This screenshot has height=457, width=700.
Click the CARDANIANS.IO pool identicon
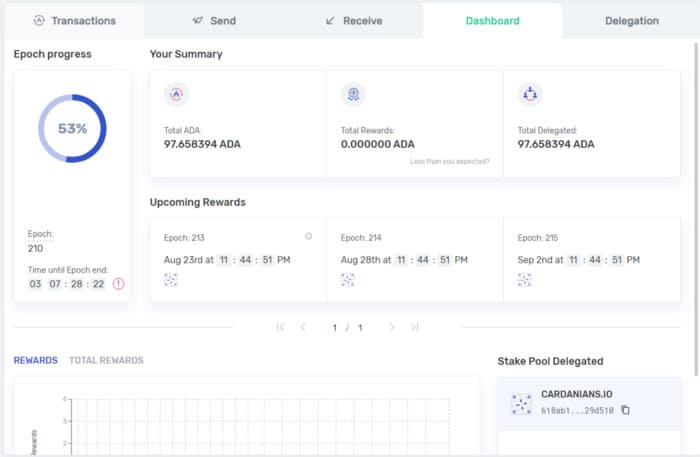pos(521,404)
